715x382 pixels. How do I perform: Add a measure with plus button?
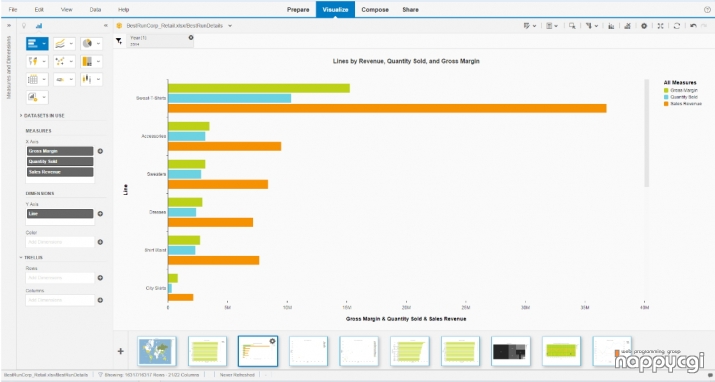(100, 151)
